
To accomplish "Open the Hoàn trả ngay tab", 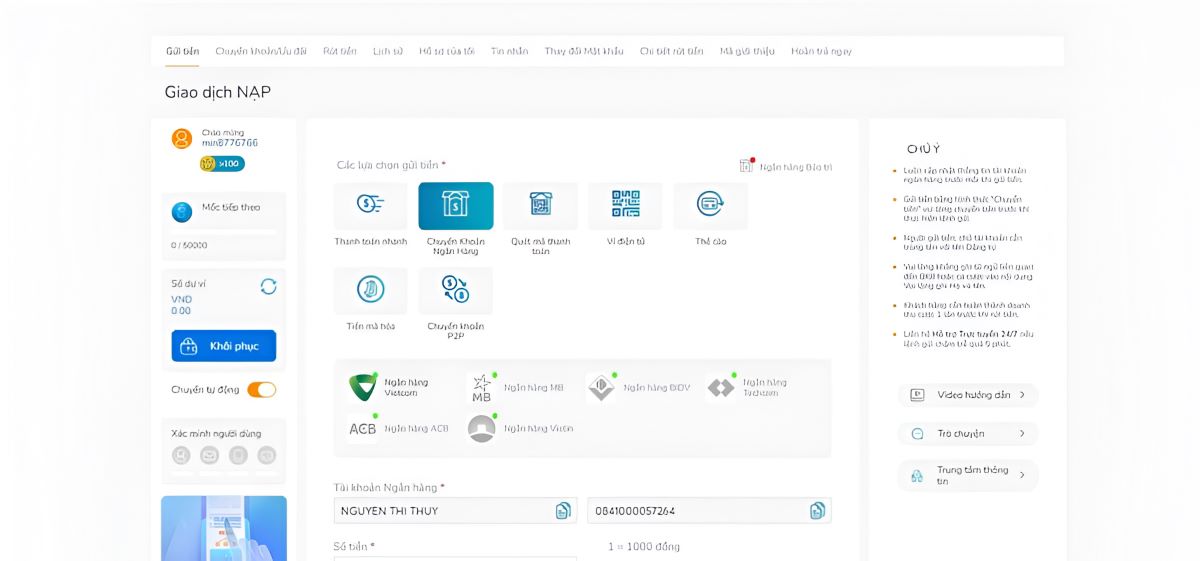I will [x=822, y=51].
